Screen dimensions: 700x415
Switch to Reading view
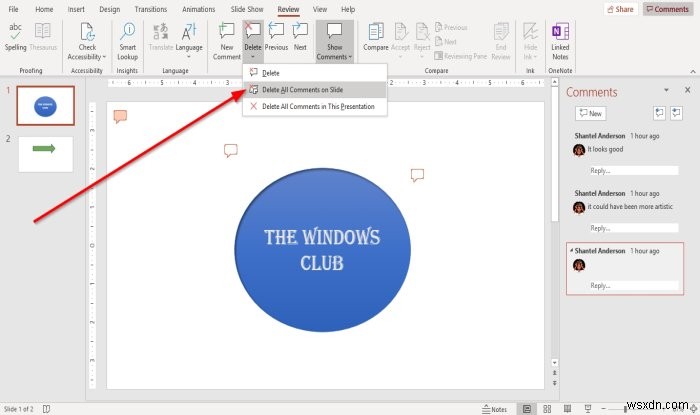click(567, 409)
